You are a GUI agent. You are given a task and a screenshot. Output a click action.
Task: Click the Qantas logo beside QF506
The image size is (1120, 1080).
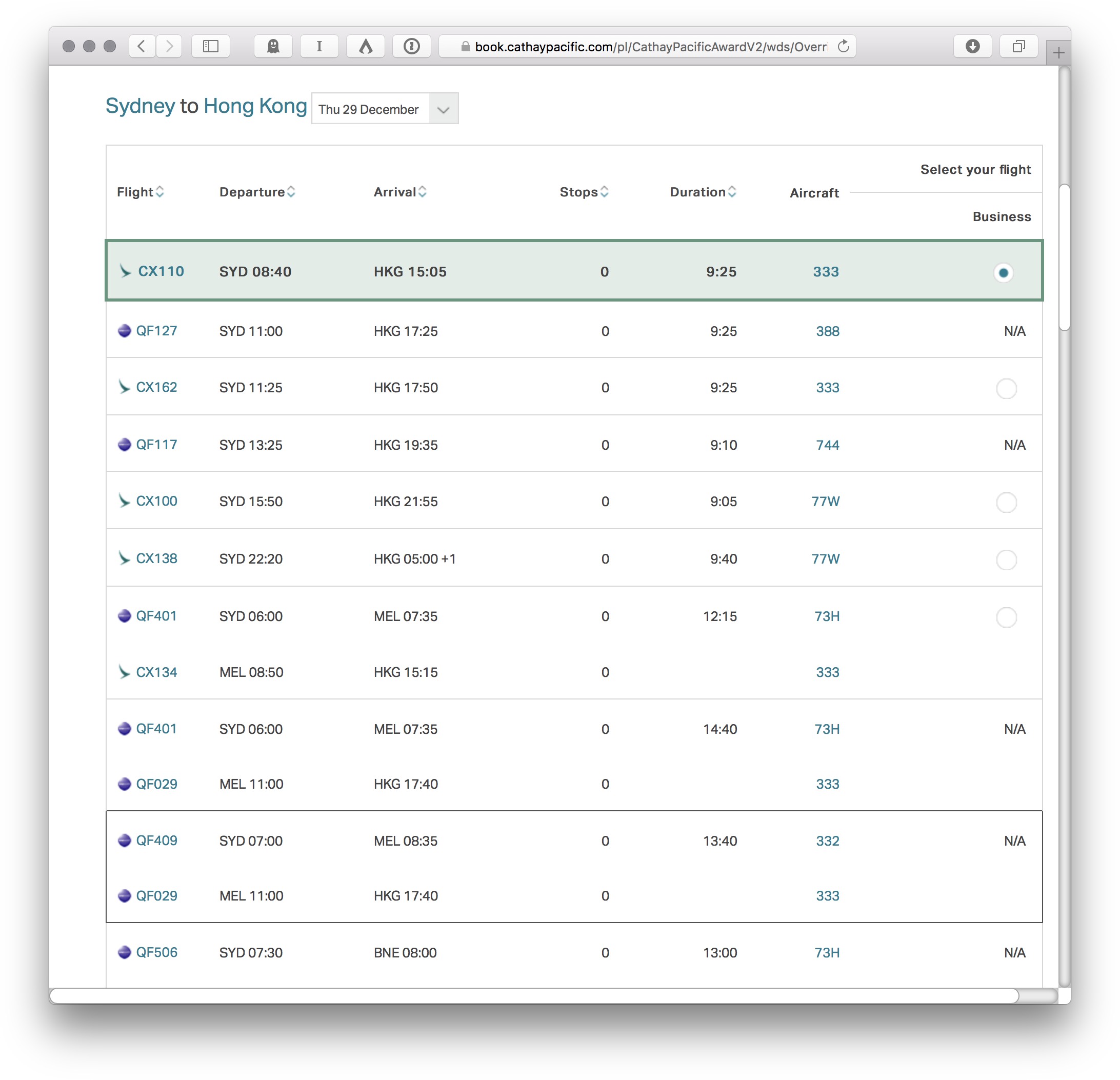(x=124, y=953)
